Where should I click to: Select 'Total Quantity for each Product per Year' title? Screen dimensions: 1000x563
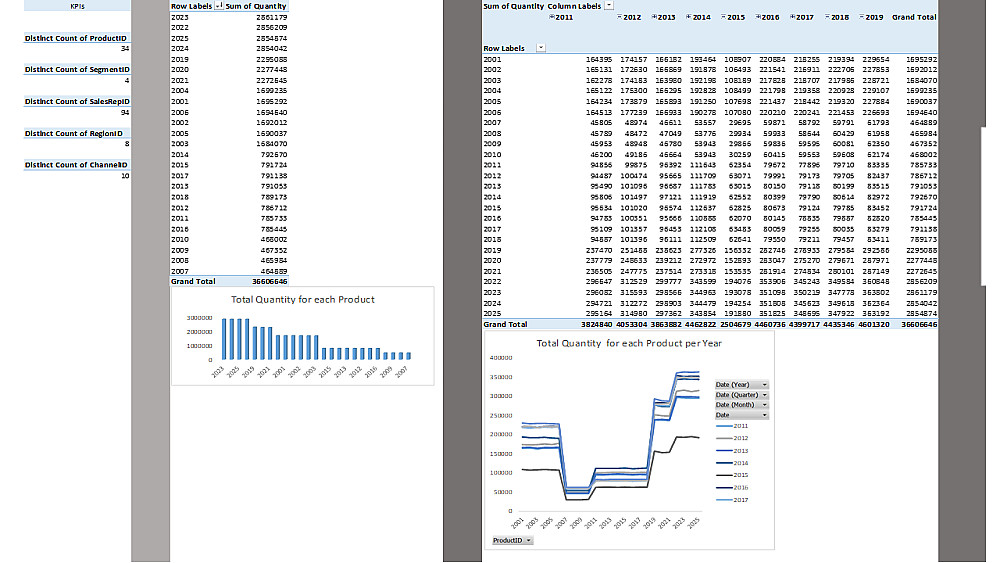pyautogui.click(x=629, y=343)
